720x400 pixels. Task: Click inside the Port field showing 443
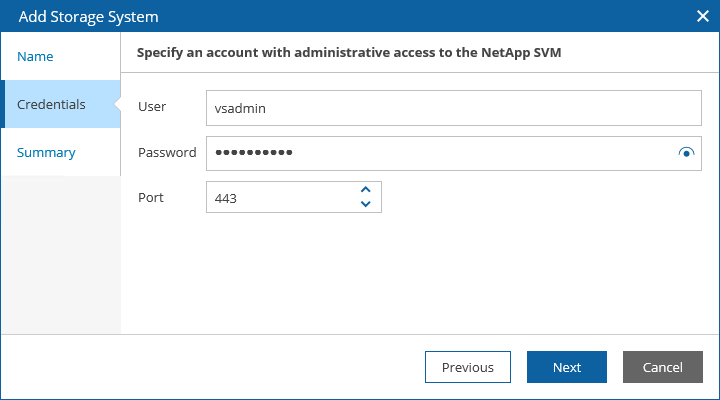click(280, 198)
